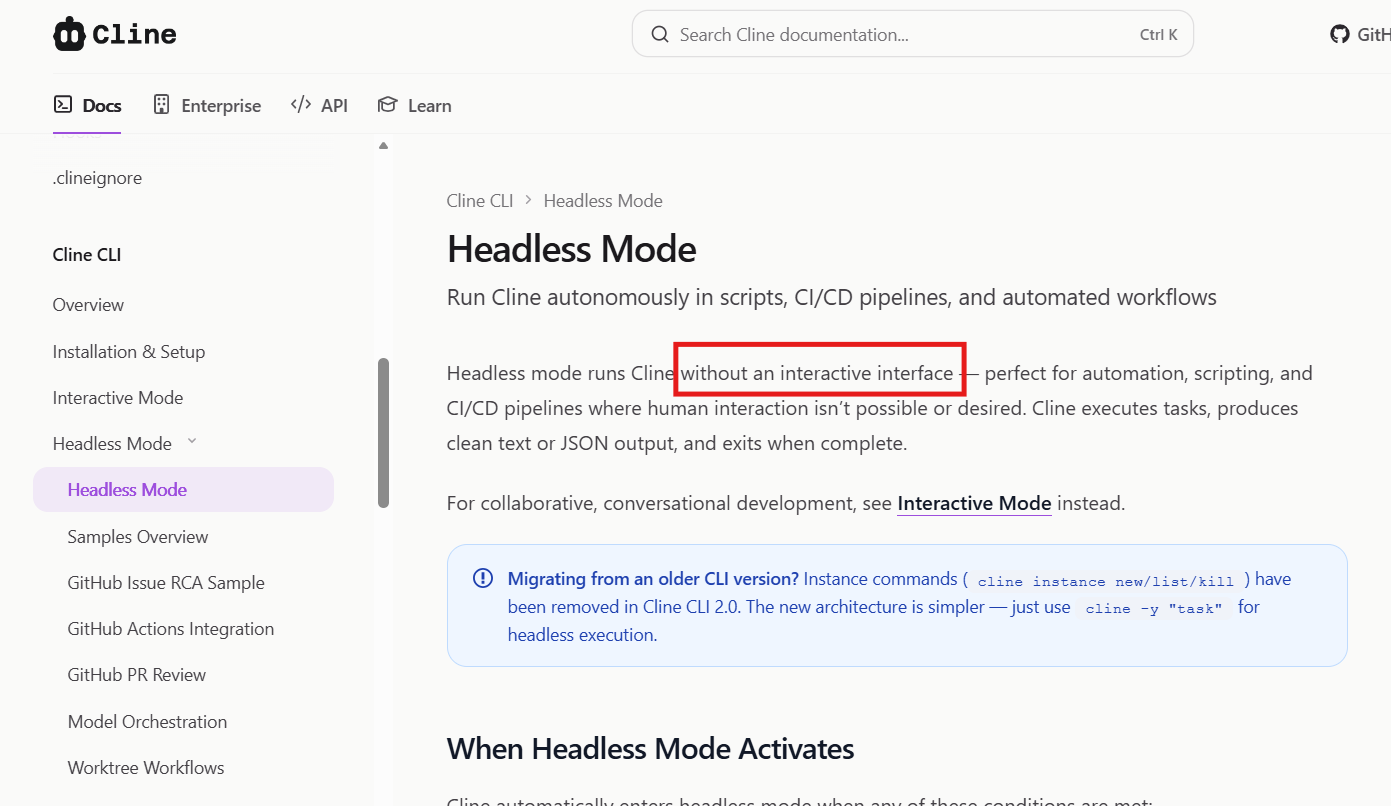Click the cline -y "task" code snippet
The height and width of the screenshot is (806, 1391).
tap(1154, 608)
